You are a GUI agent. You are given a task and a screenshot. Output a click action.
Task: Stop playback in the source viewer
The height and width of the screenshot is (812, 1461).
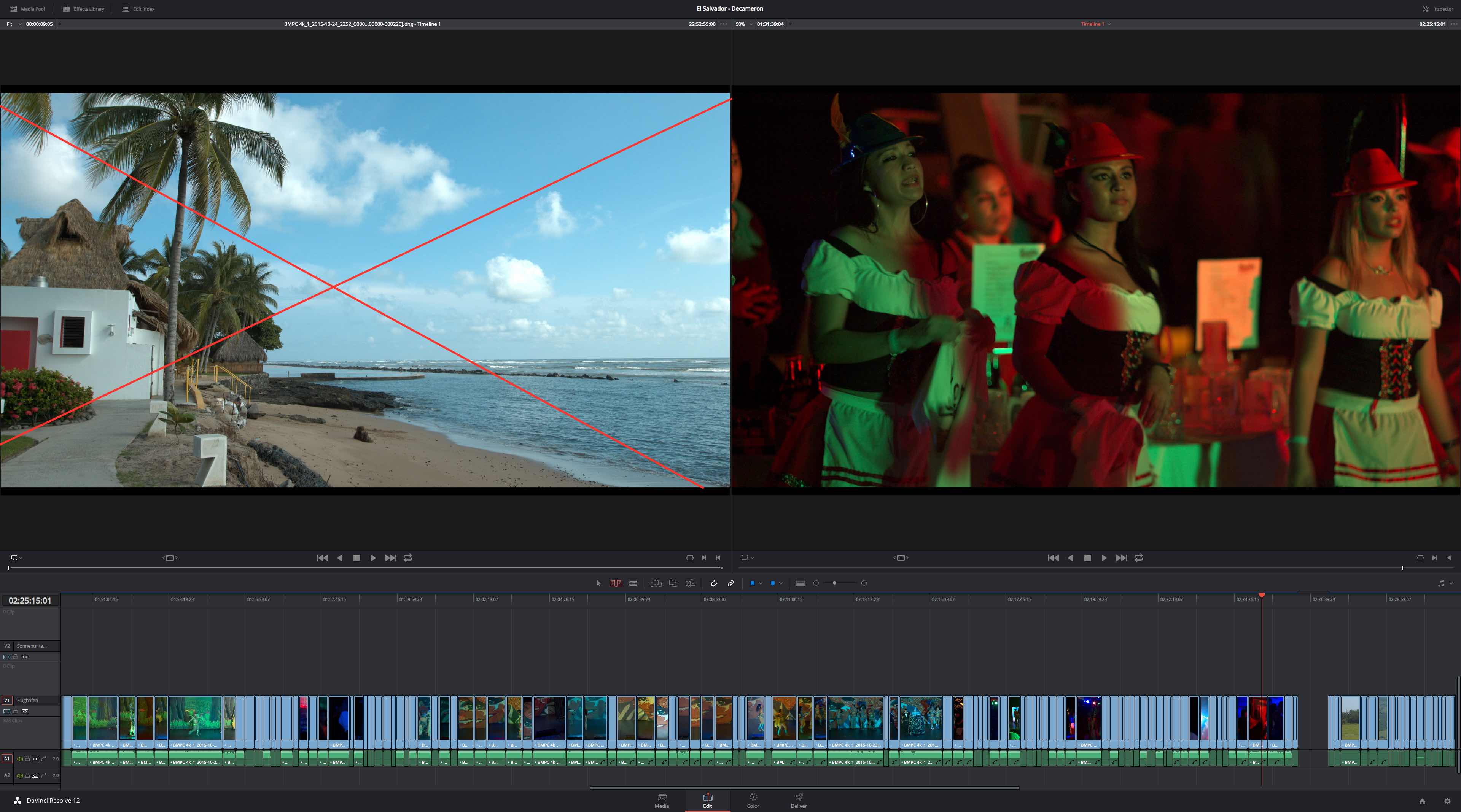[357, 558]
